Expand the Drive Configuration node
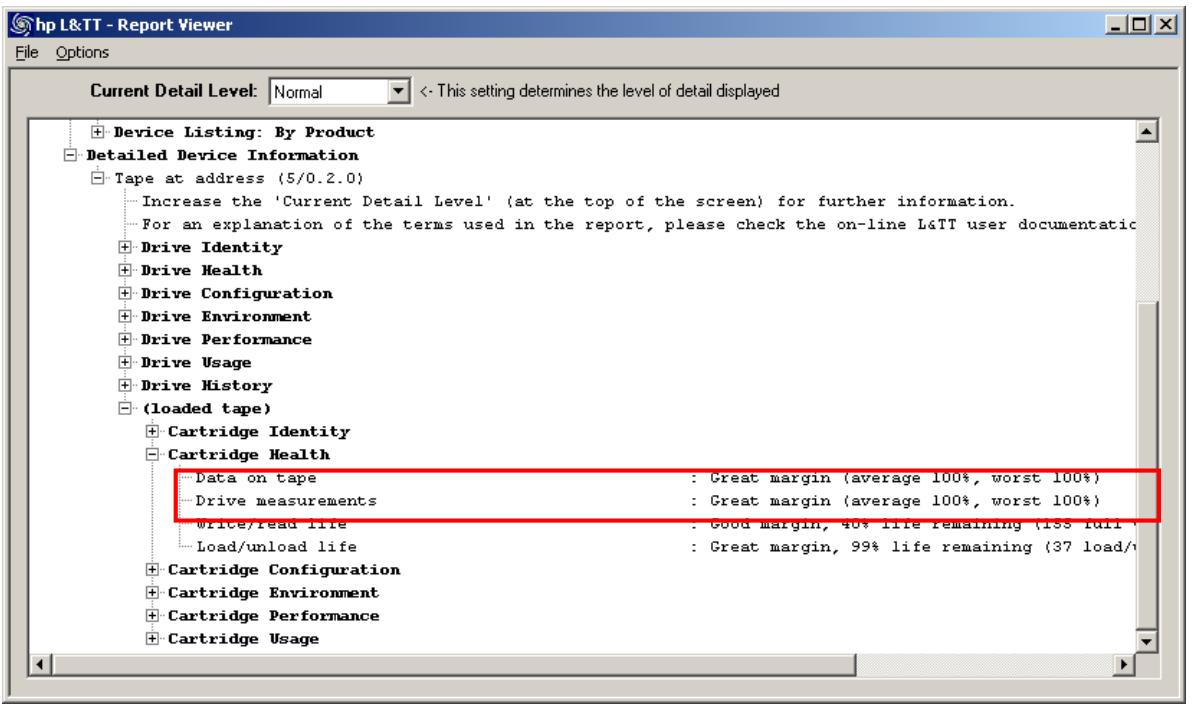The width and height of the screenshot is (1193, 709). pyautogui.click(x=125, y=293)
